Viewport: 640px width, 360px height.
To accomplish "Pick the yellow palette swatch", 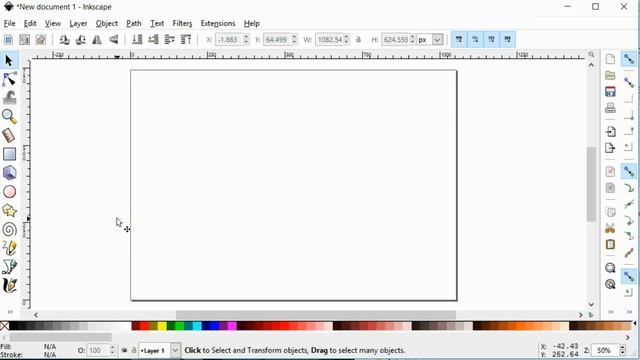I will [162, 326].
